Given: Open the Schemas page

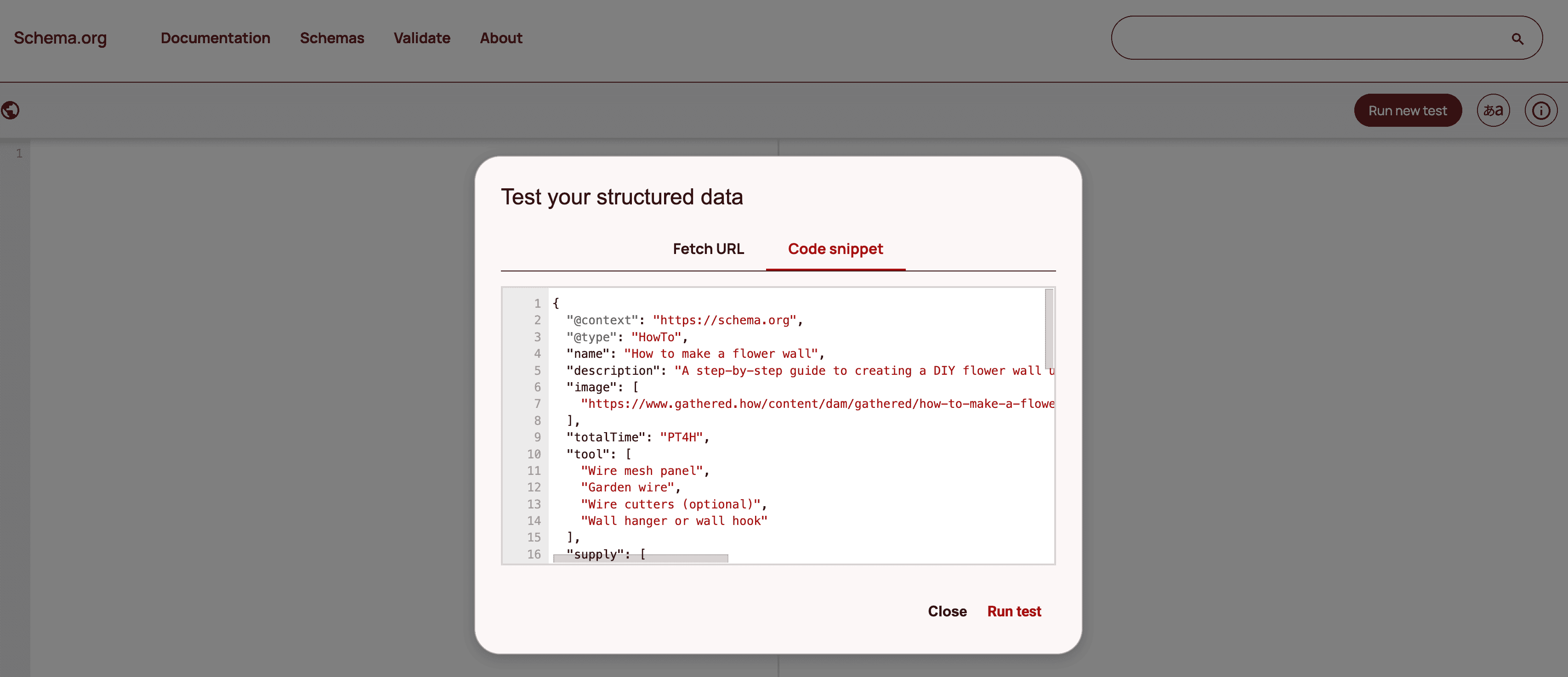Looking at the screenshot, I should 332,38.
